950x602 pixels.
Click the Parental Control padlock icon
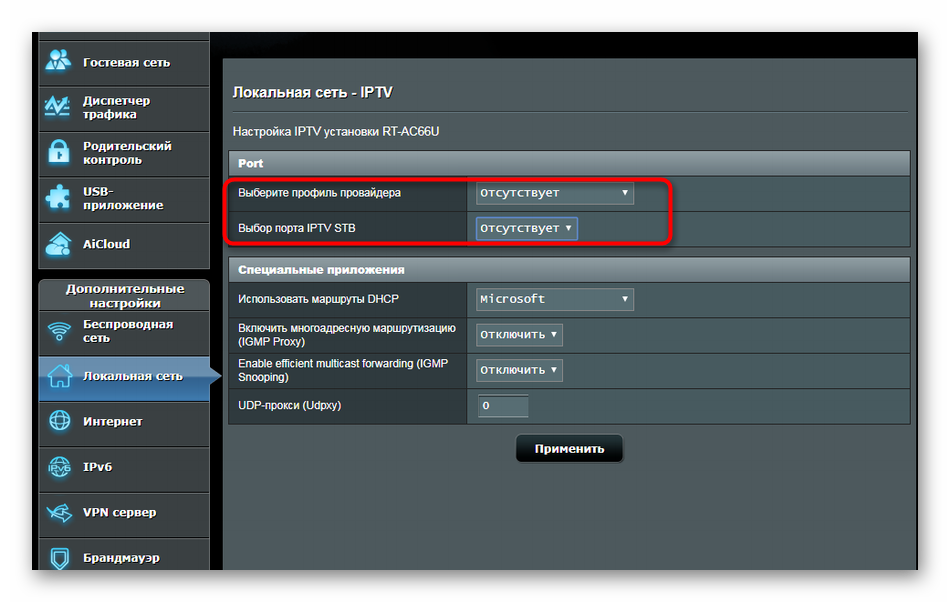click(x=59, y=153)
